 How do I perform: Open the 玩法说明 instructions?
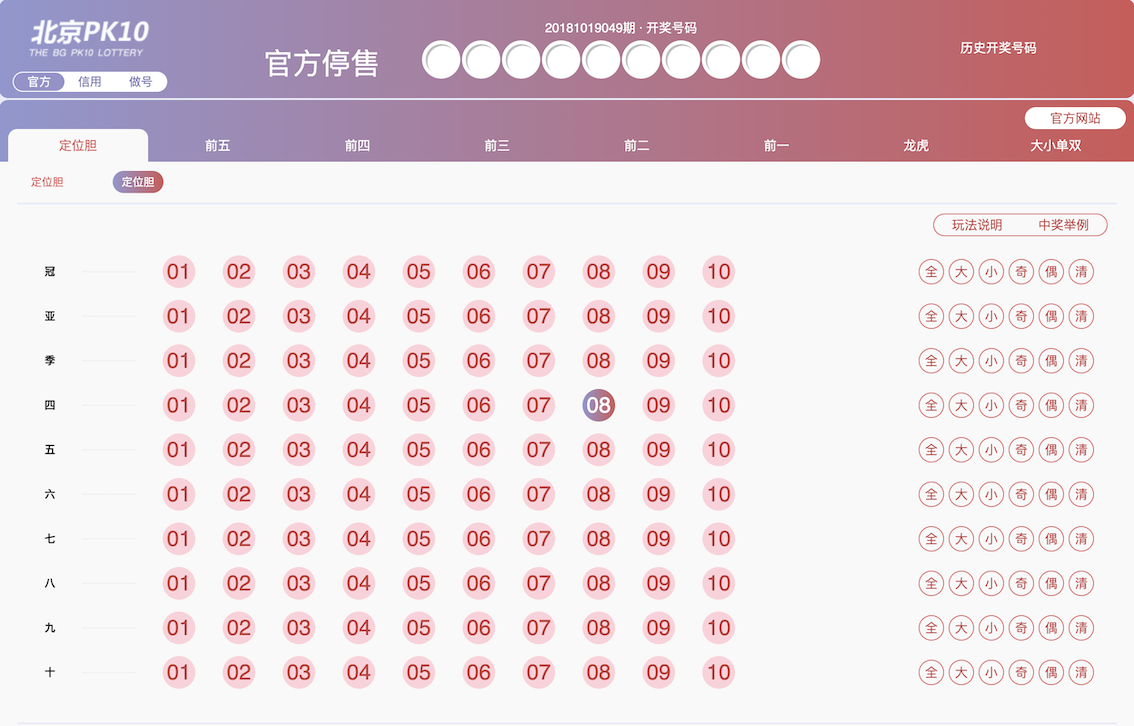pos(977,225)
